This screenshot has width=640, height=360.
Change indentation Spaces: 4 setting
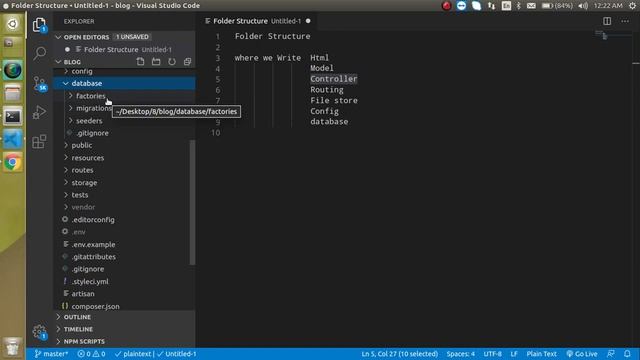[460, 354]
